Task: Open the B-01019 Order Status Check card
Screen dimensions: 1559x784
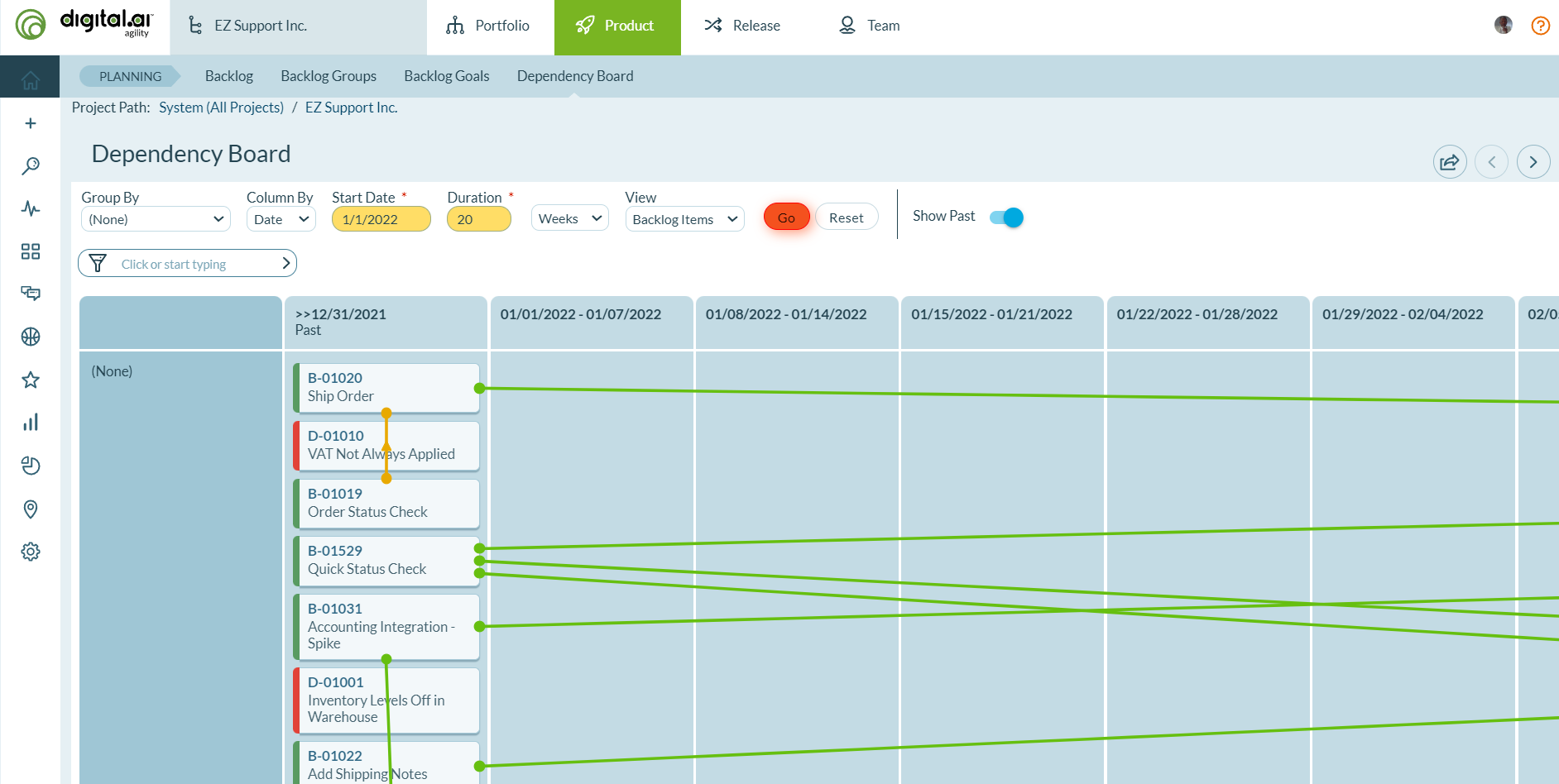Action: coord(386,504)
